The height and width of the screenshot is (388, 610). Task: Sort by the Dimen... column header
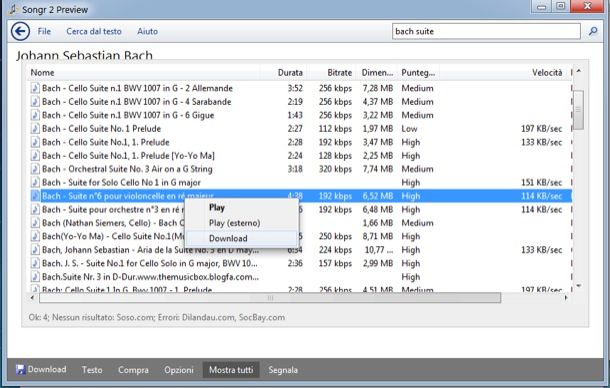(377, 72)
